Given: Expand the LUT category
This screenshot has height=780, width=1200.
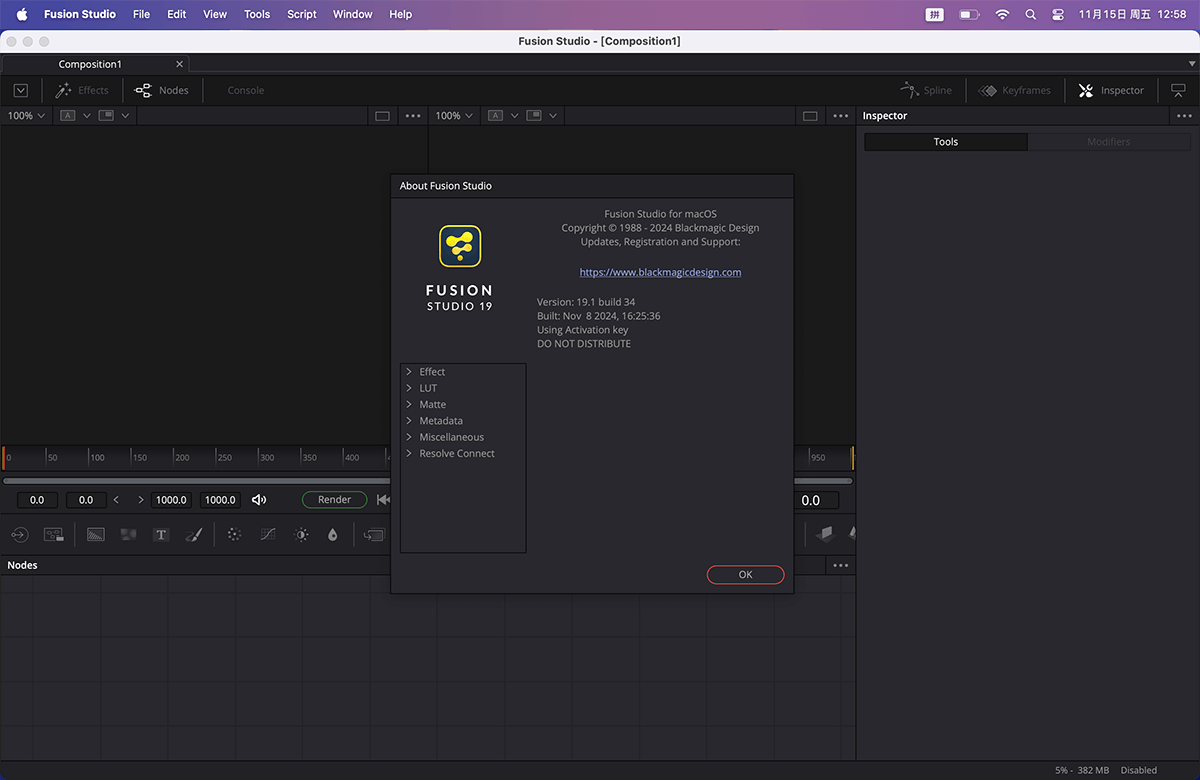Looking at the screenshot, I should (409, 388).
